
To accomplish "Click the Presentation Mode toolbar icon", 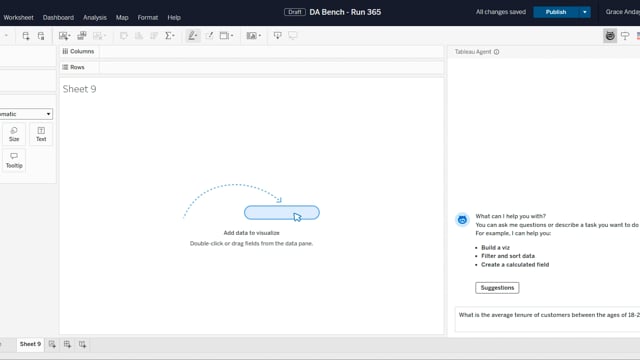I will [x=293, y=36].
